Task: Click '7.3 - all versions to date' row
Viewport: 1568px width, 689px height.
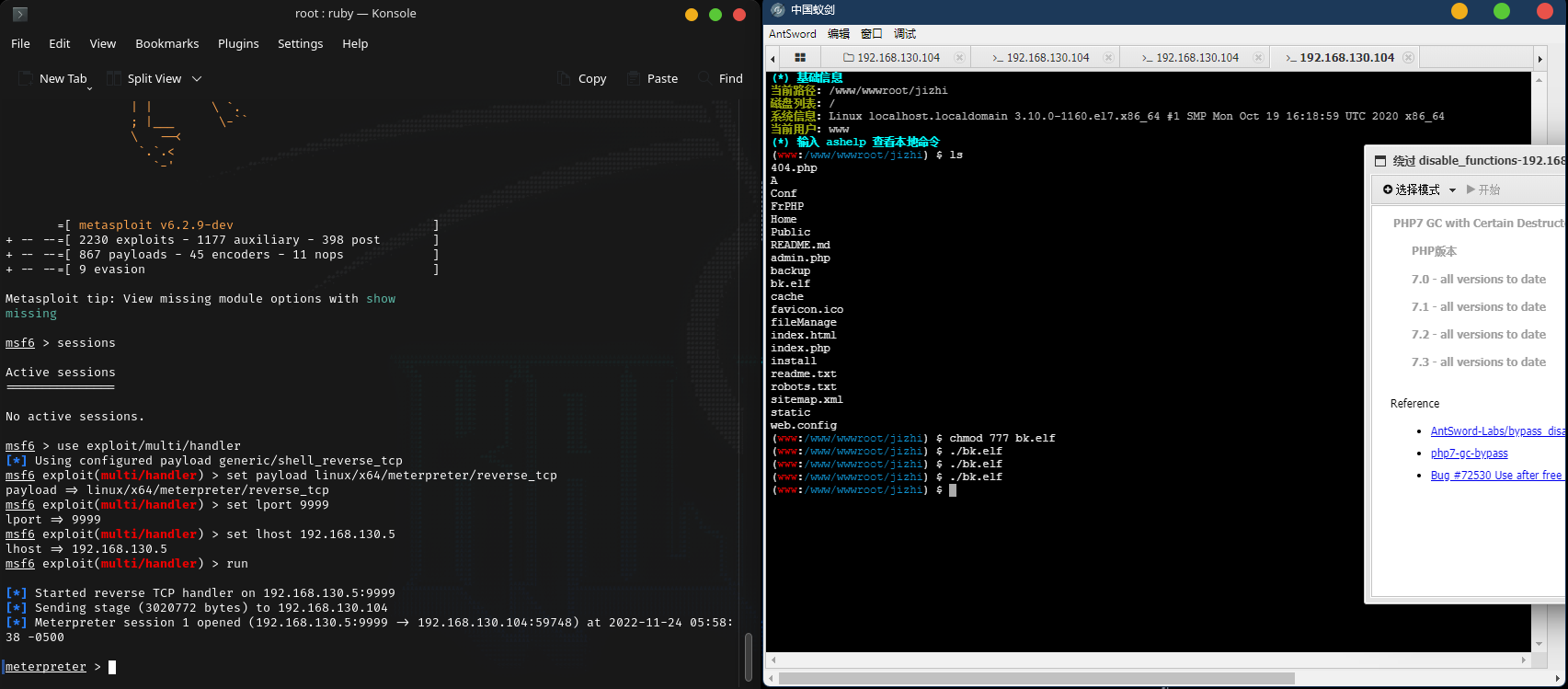Action: tap(1479, 362)
